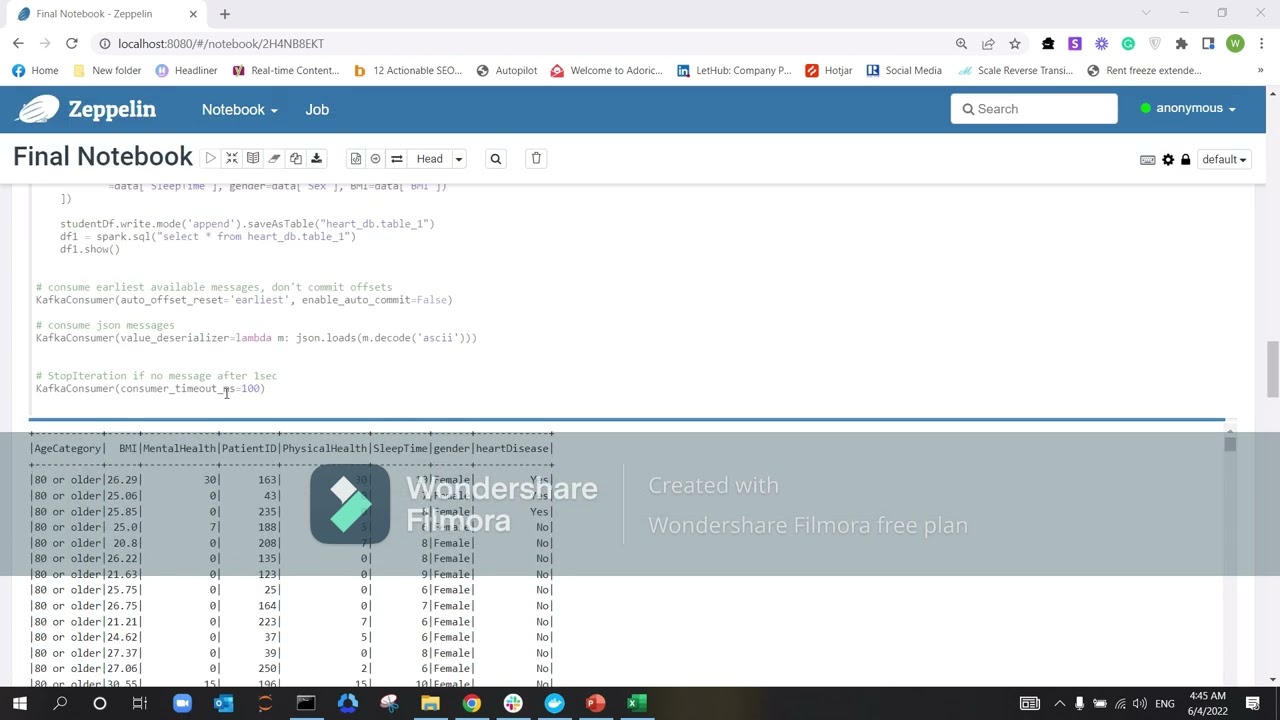Click the page vertical scrollbar thumb
This screenshot has height=720, width=1280.
1272,368
